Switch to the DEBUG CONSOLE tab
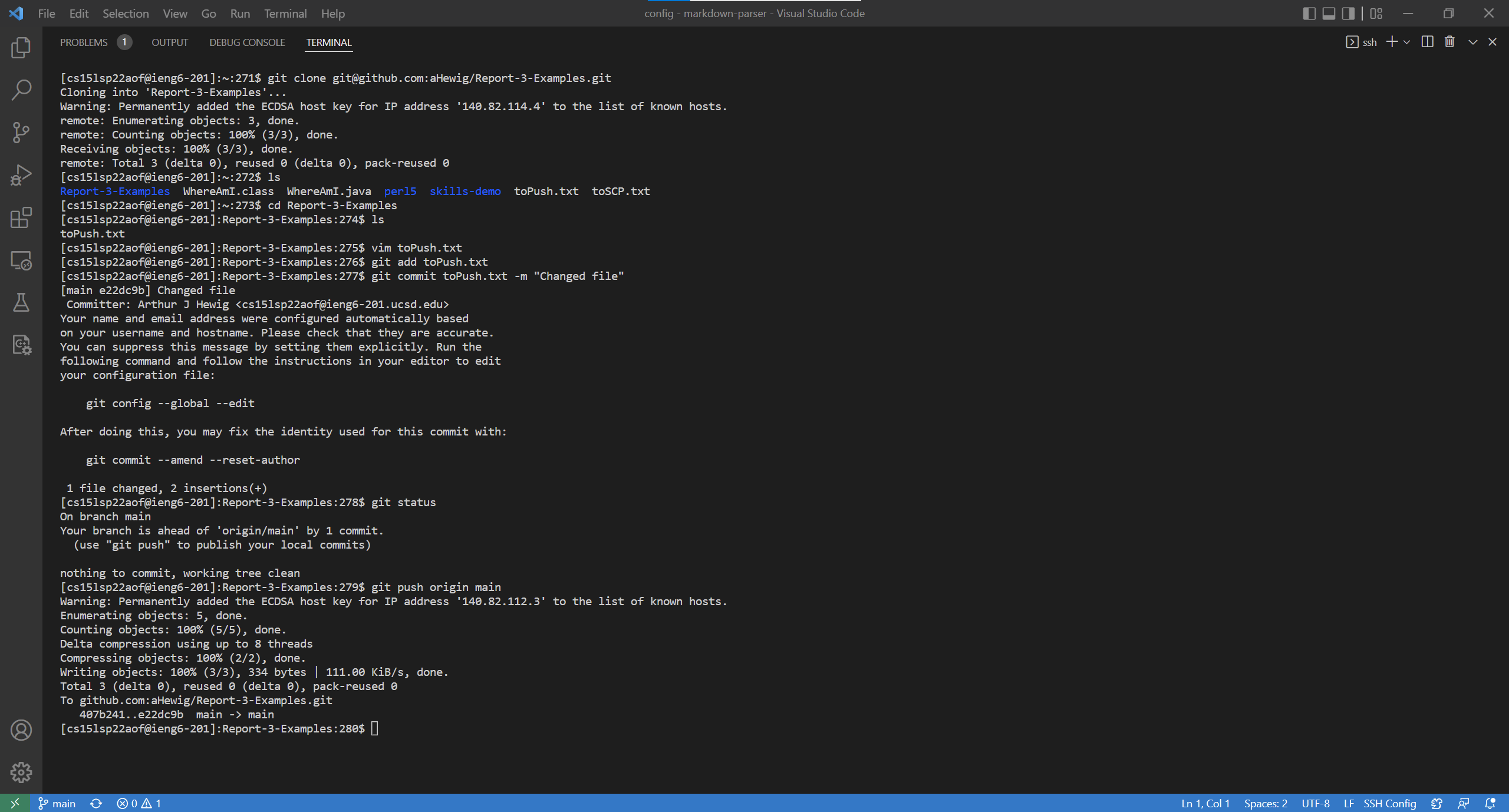 click(247, 42)
